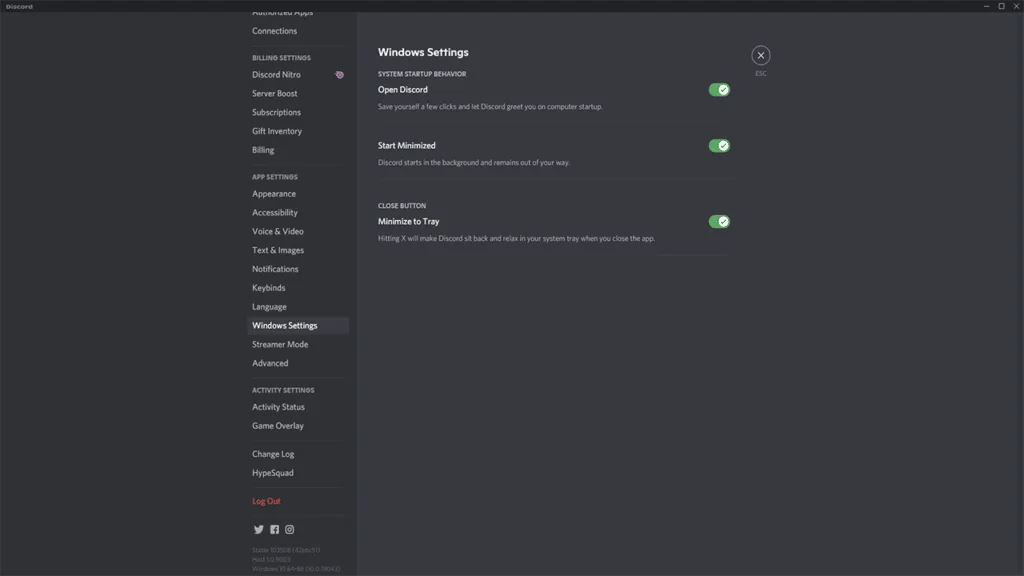This screenshot has width=1024, height=576.
Task: Go to the Notifications settings
Action: point(275,269)
